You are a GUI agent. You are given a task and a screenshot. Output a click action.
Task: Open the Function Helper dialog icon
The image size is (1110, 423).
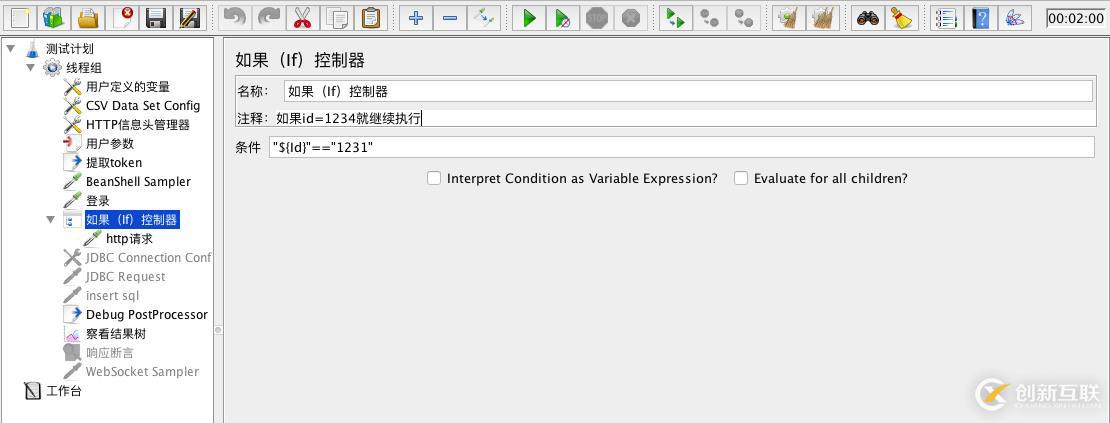[947, 18]
